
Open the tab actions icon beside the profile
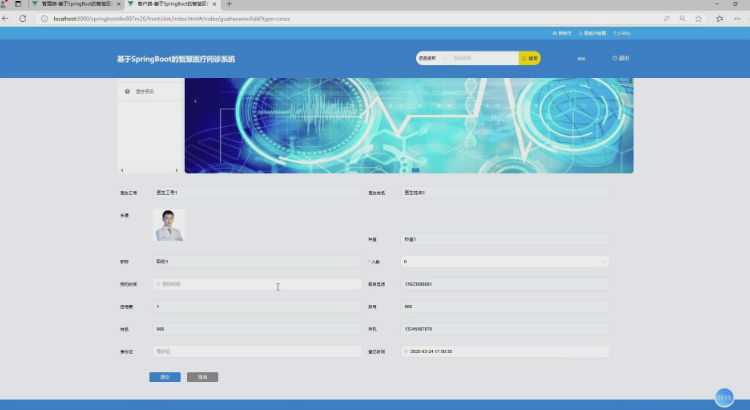pos(18,4)
